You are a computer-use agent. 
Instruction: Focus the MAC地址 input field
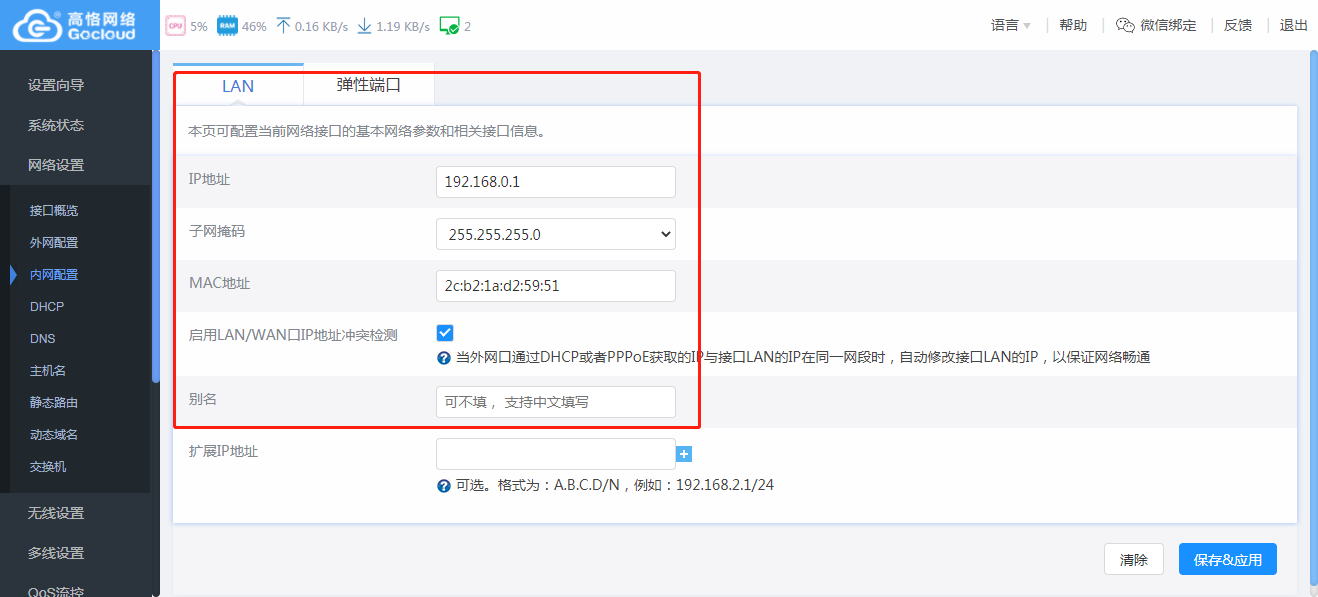pos(556,286)
